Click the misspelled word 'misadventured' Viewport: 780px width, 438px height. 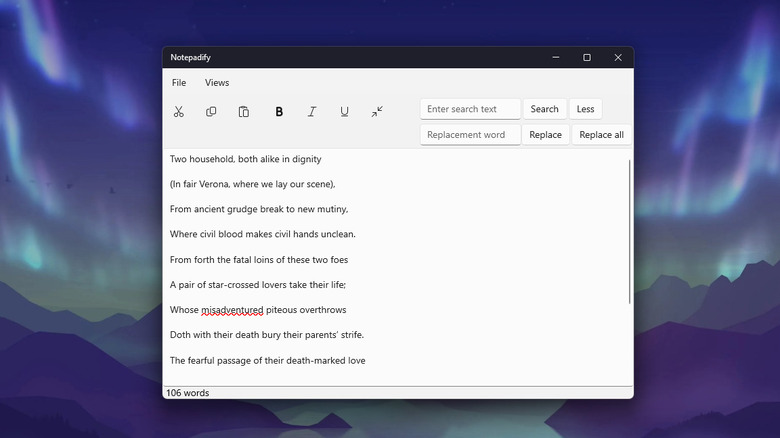click(232, 310)
